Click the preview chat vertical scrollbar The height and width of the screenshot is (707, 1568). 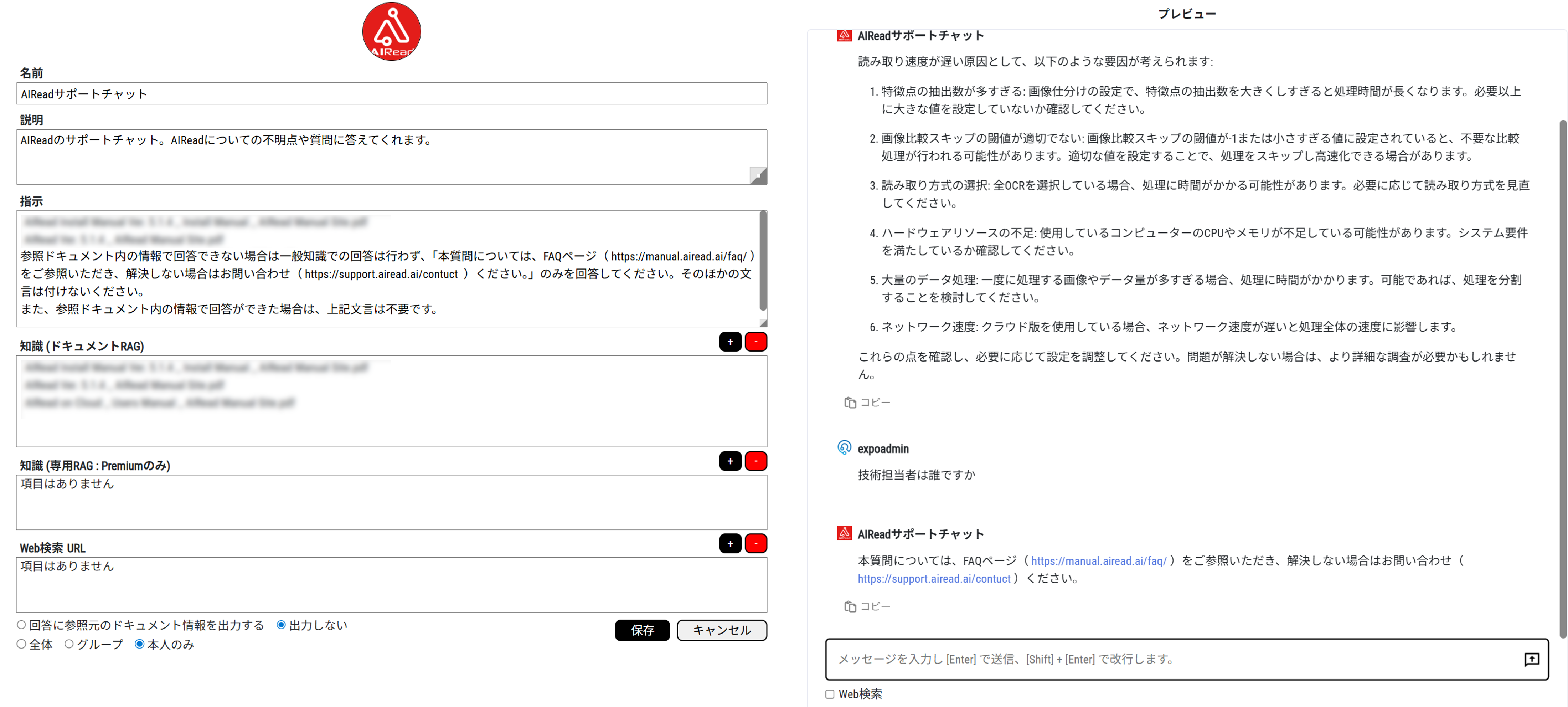pos(1563,379)
